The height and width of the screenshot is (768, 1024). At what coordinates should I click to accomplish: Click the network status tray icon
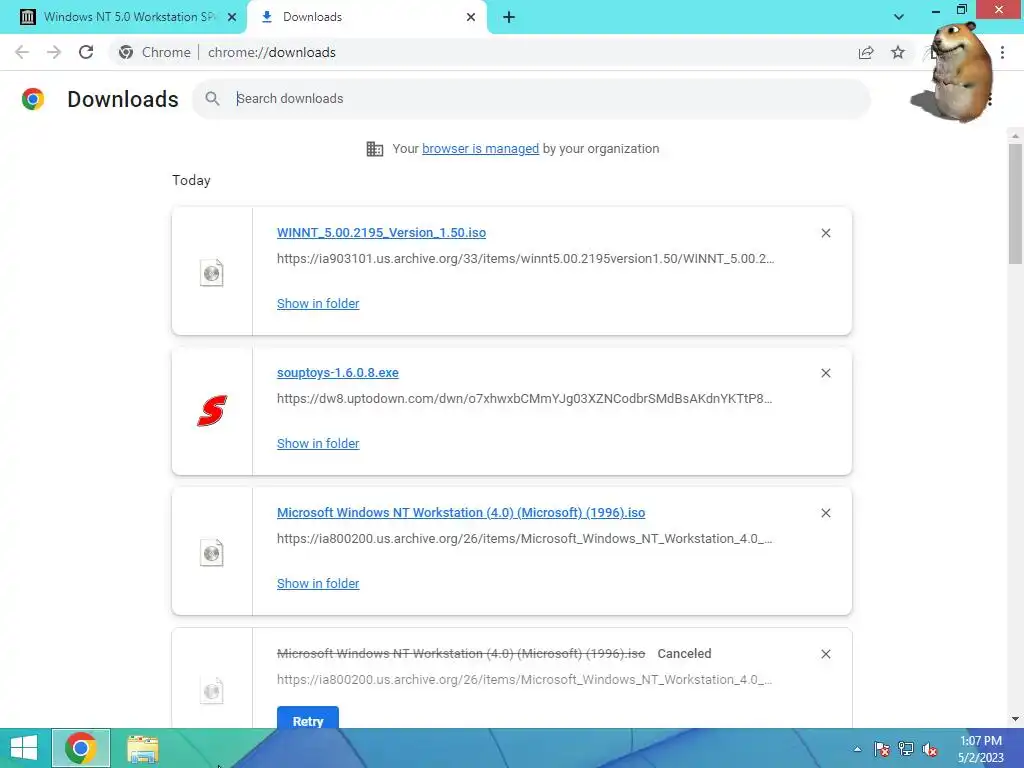906,749
